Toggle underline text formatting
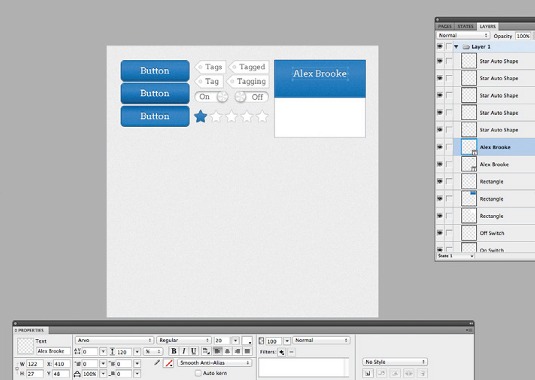This screenshot has width=535, height=380. click(x=194, y=351)
